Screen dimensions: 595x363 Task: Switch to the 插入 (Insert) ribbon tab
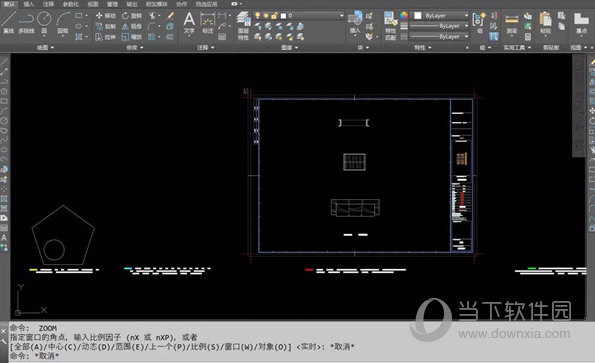pyautogui.click(x=29, y=4)
